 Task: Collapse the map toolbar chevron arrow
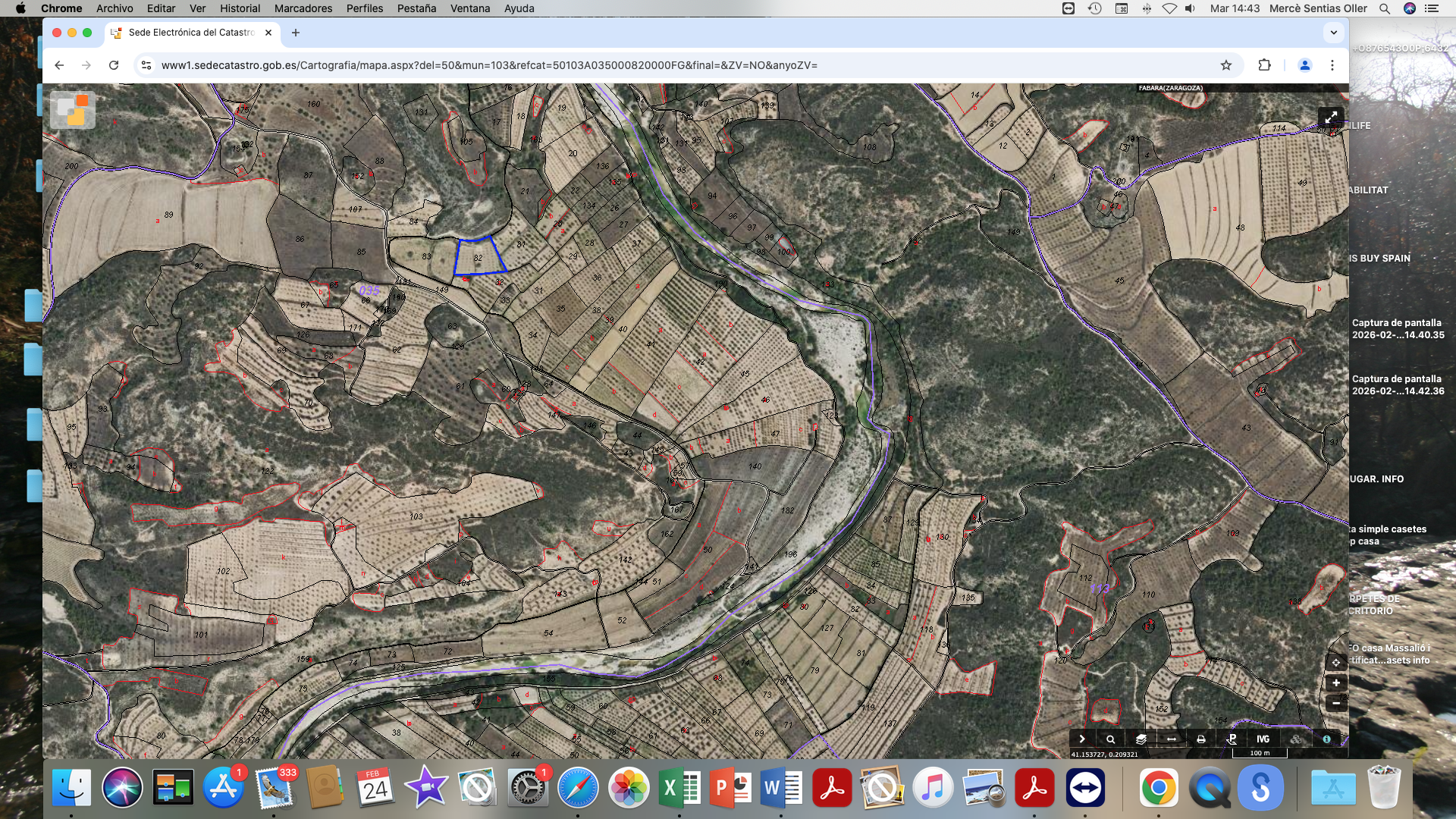(x=1082, y=739)
